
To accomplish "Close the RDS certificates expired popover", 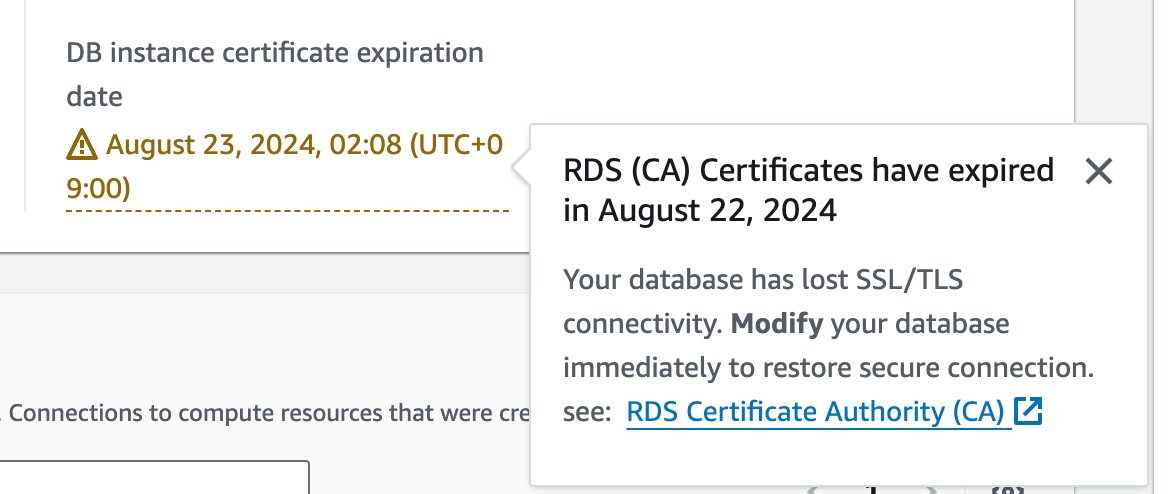I will click(1098, 172).
